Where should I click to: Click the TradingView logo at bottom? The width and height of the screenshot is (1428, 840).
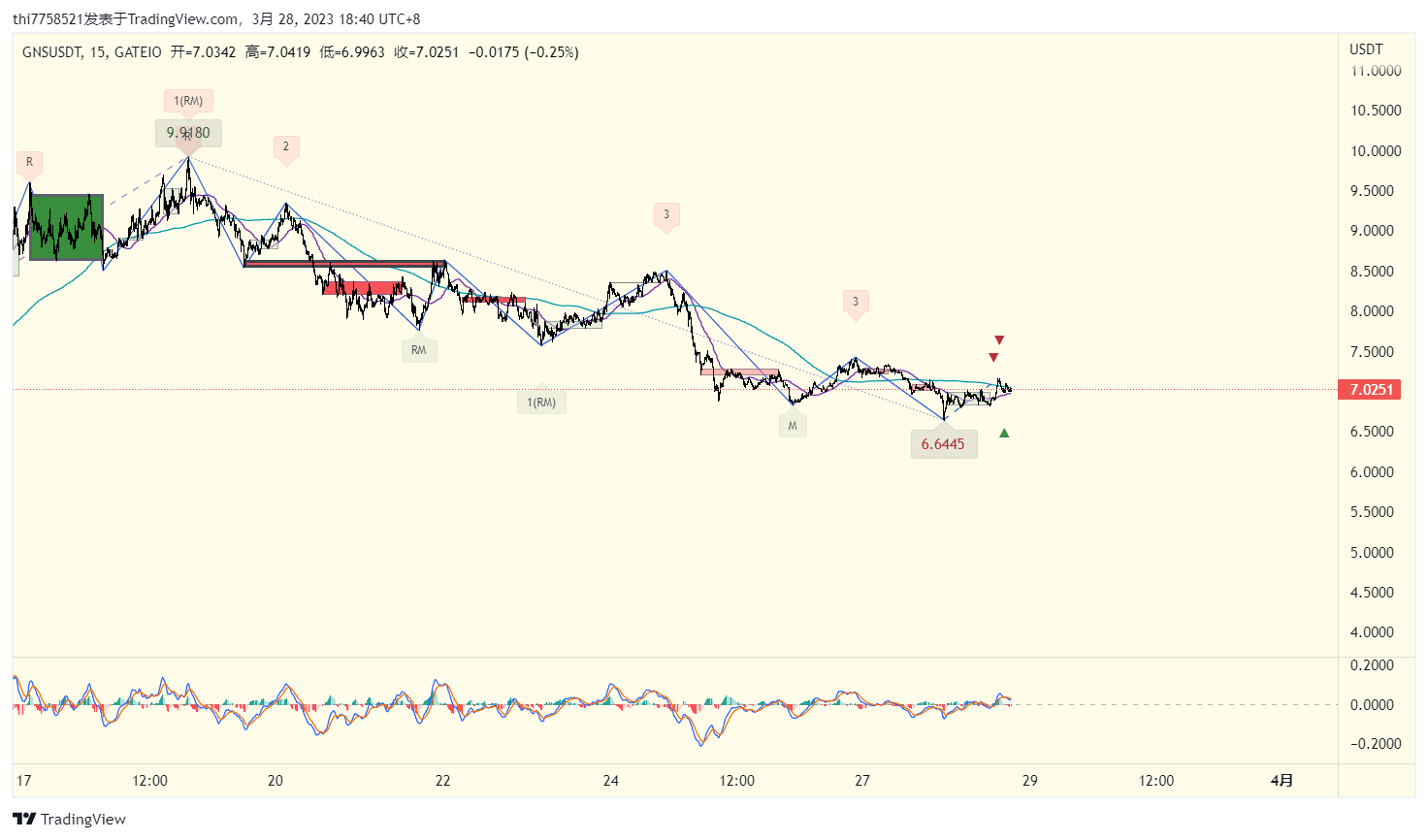point(69,819)
